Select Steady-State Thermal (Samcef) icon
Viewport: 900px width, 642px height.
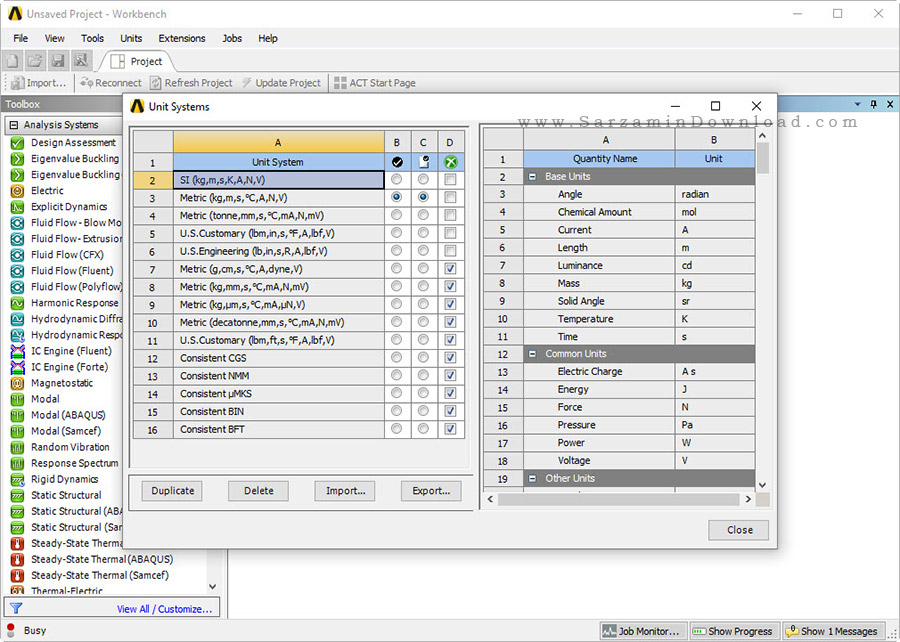click(x=17, y=575)
